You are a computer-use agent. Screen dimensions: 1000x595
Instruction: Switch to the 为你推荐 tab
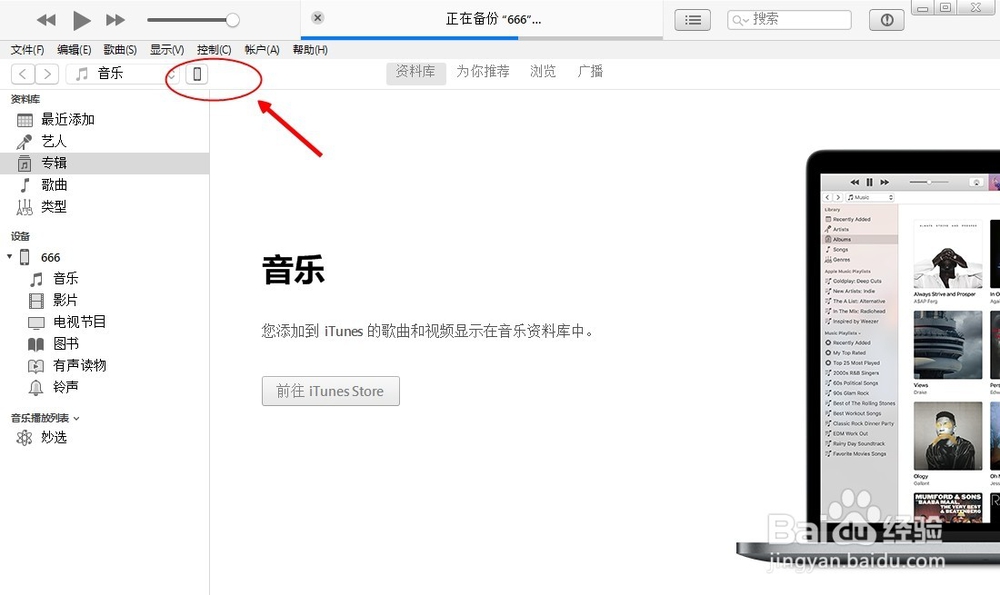pos(483,71)
